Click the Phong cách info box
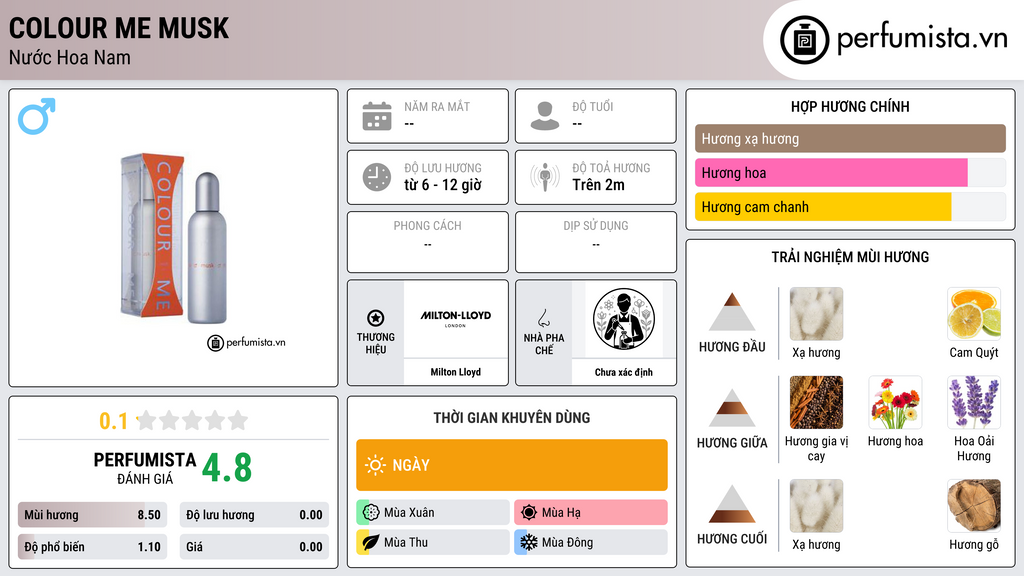 pos(428,242)
